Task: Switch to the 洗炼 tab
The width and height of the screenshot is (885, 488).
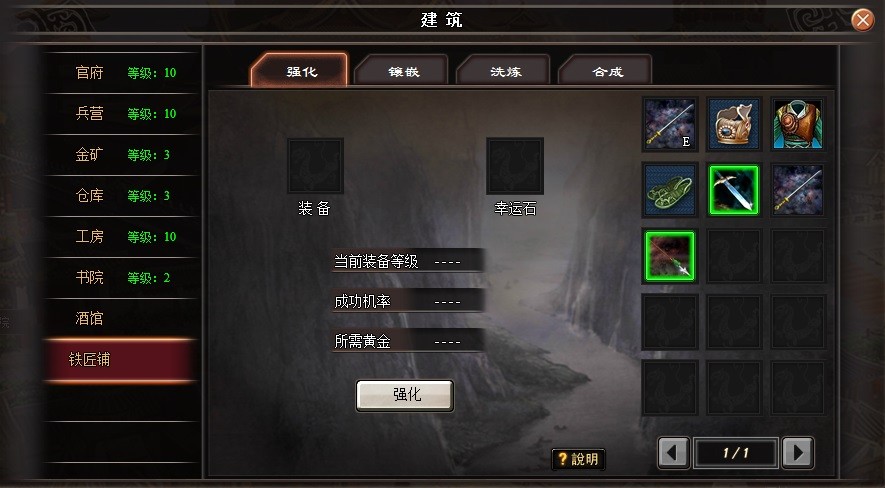Action: (x=505, y=71)
